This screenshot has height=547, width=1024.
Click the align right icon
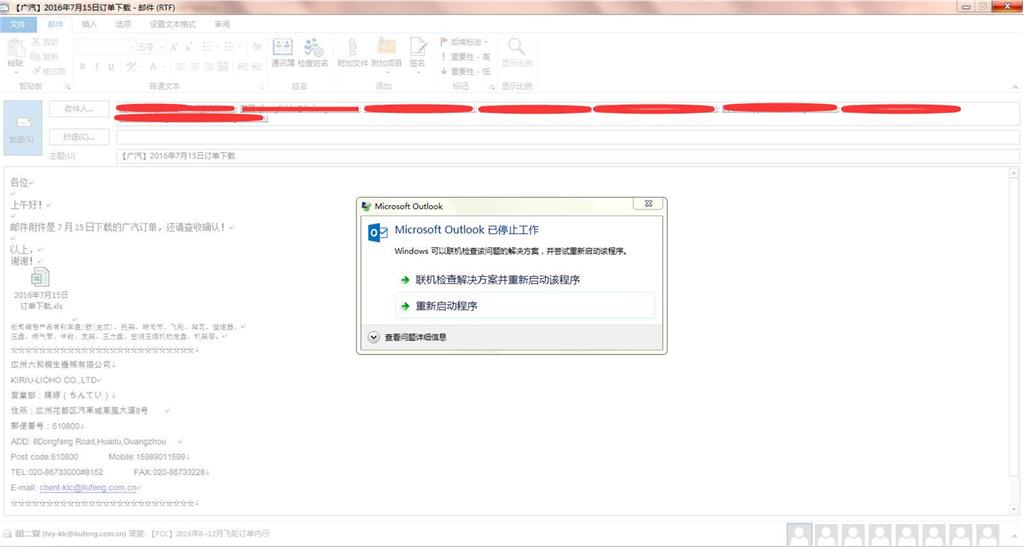[x=208, y=67]
